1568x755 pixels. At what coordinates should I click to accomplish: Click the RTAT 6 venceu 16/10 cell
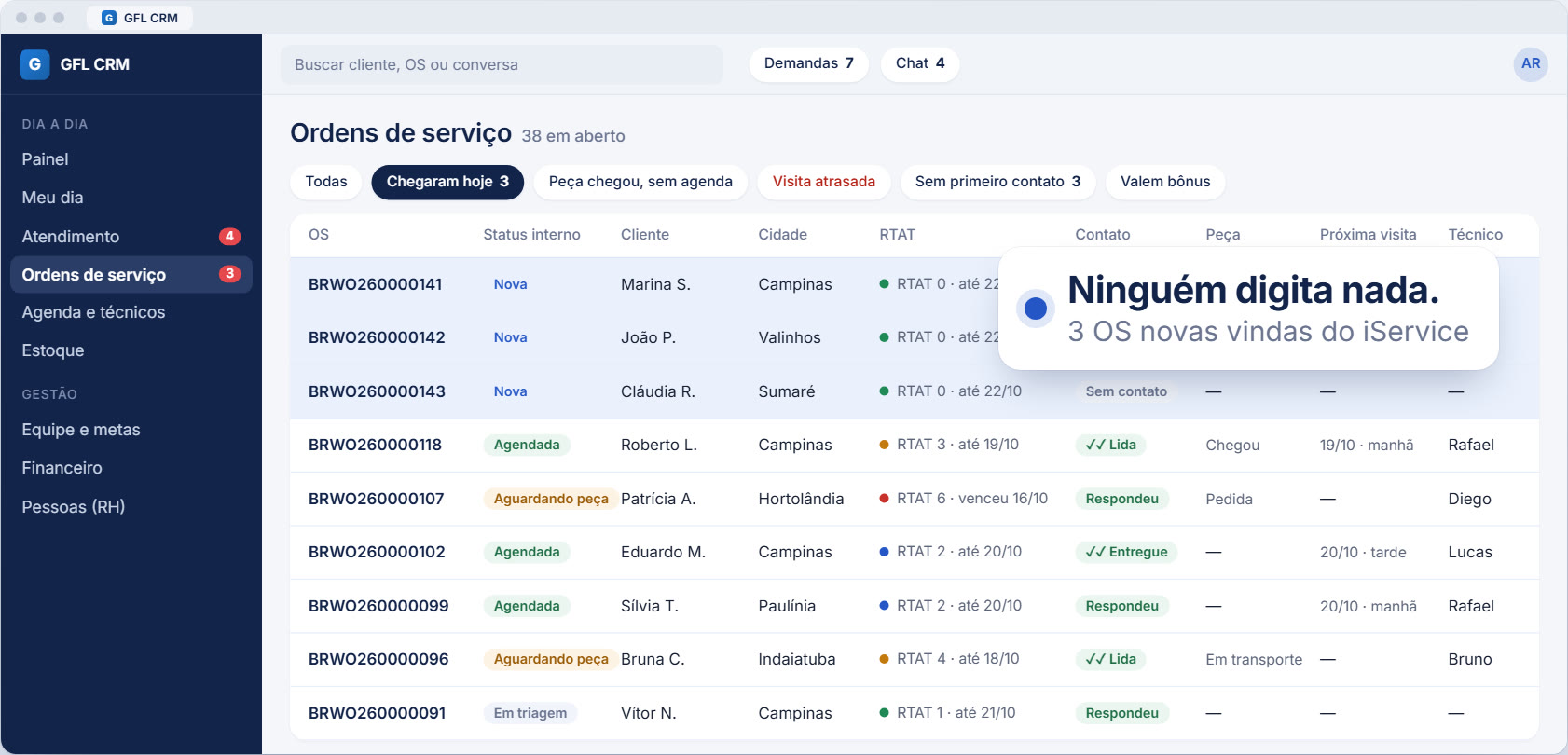(x=964, y=499)
